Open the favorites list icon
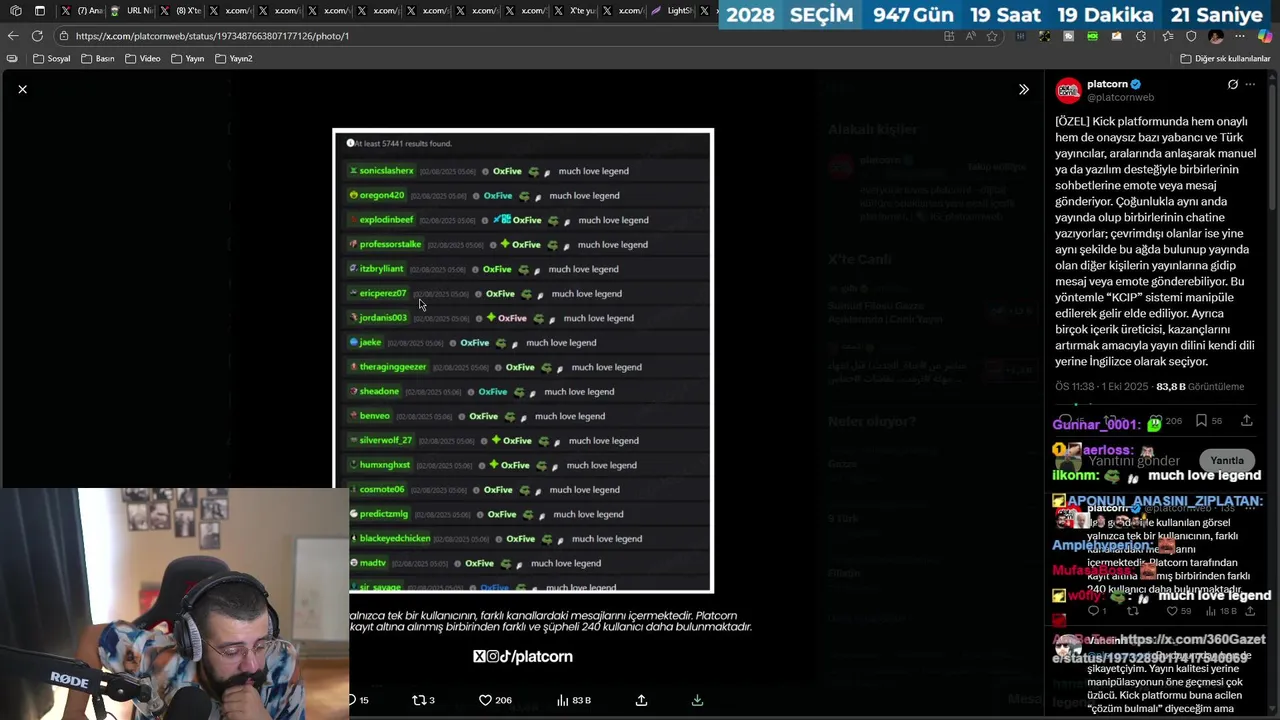Viewport: 1280px width, 720px height. coord(1166,36)
